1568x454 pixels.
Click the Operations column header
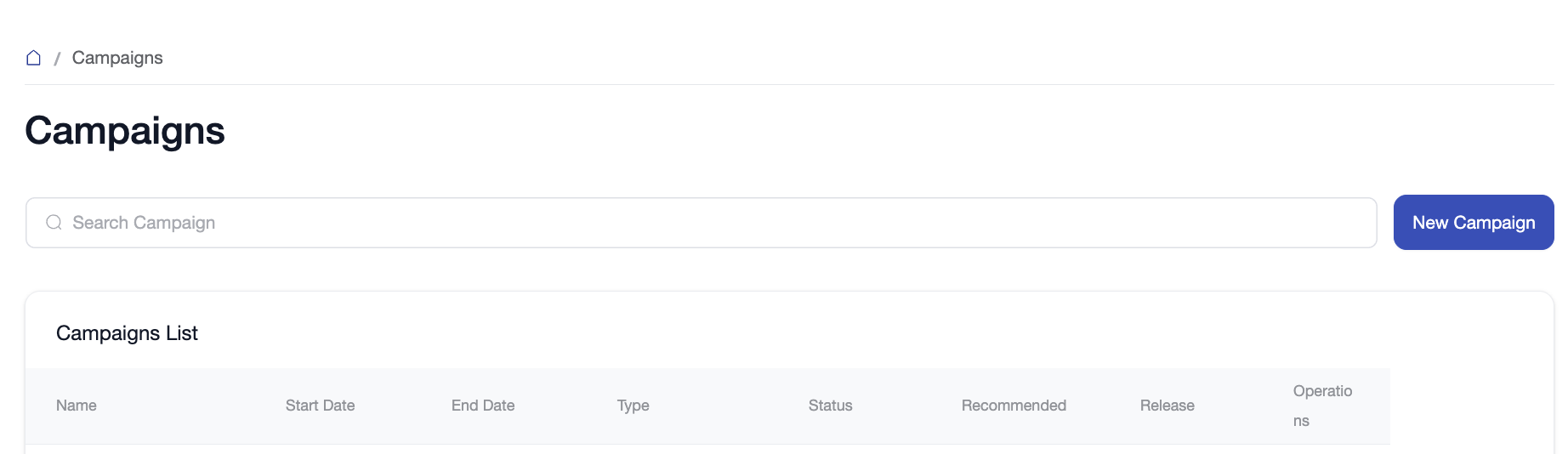coord(1321,406)
